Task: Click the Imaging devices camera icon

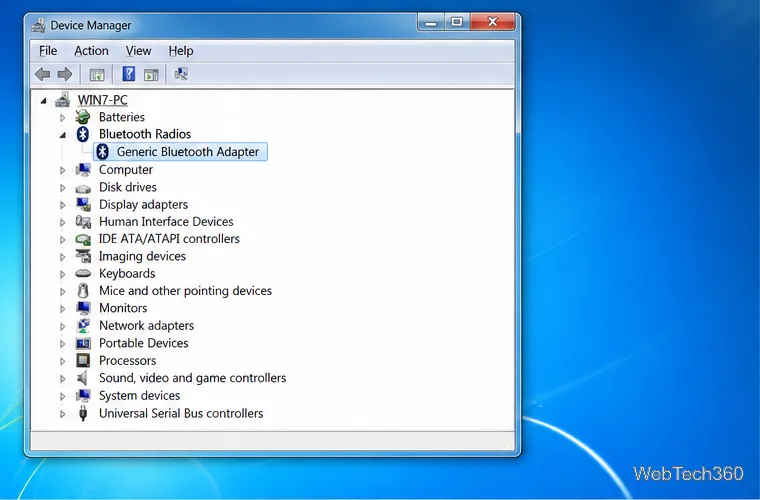Action: click(x=83, y=256)
